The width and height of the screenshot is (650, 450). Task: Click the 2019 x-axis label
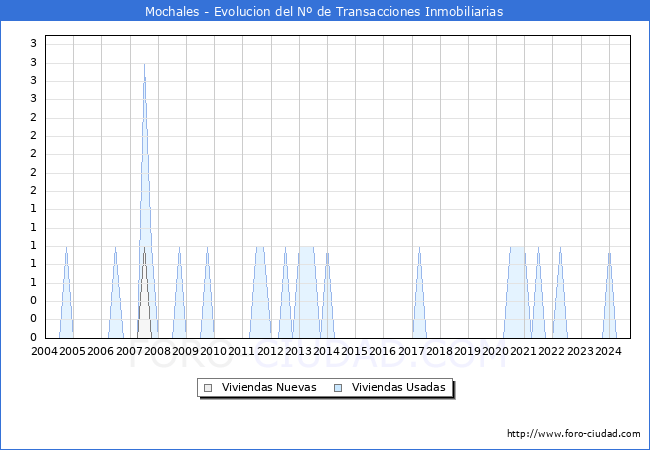pos(467,351)
